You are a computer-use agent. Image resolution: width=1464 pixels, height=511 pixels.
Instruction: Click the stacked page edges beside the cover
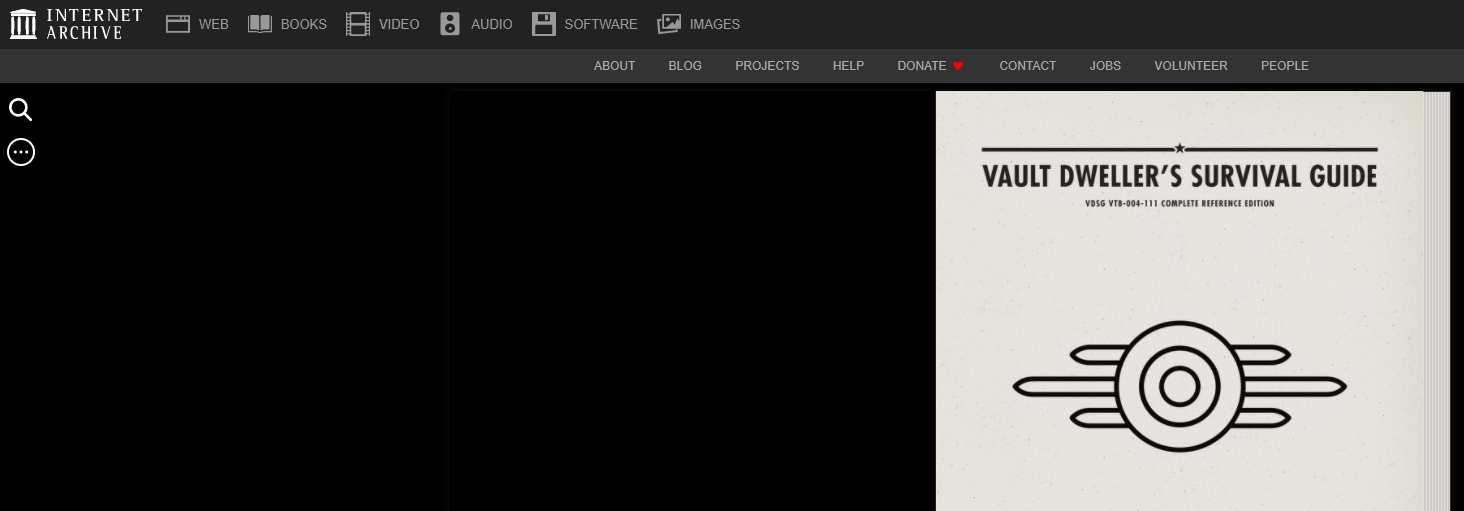click(1437, 301)
